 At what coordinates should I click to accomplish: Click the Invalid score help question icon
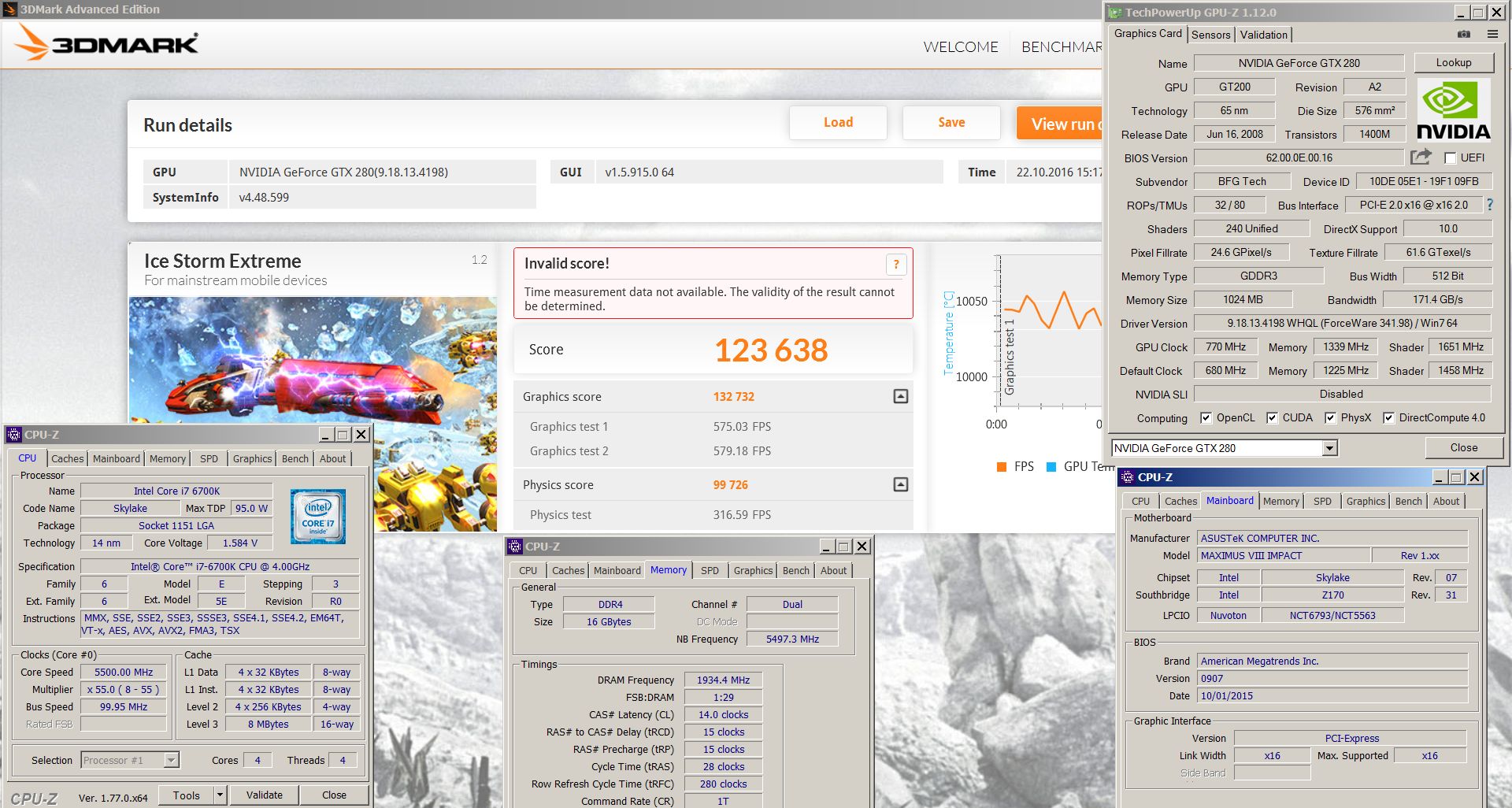click(895, 265)
